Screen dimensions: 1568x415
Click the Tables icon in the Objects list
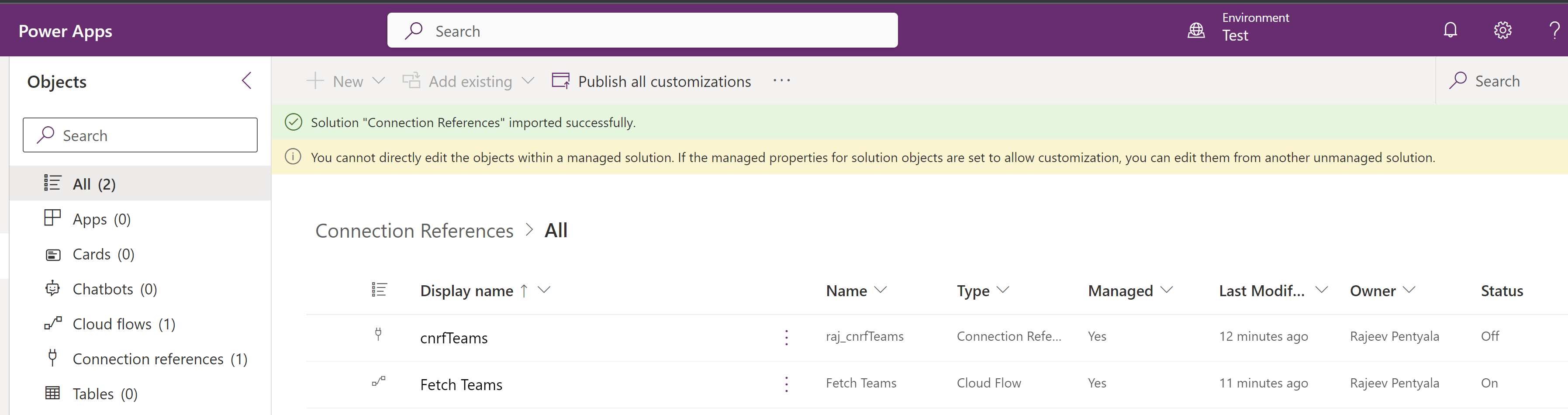click(52, 393)
